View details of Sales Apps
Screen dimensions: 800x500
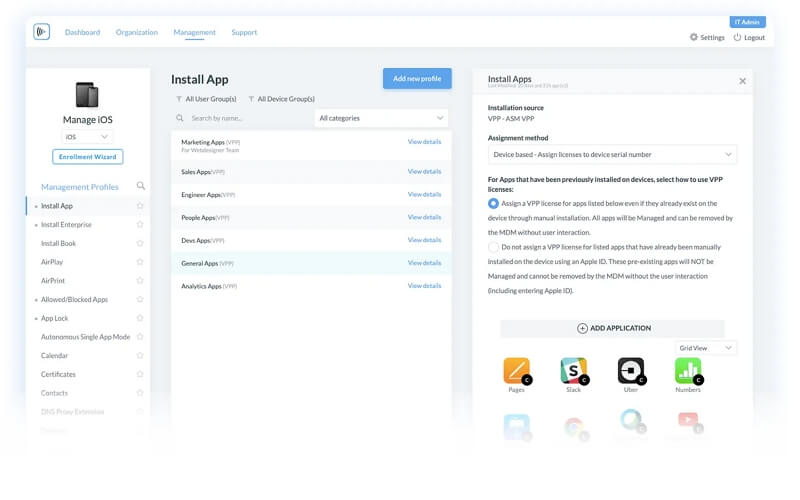(424, 171)
